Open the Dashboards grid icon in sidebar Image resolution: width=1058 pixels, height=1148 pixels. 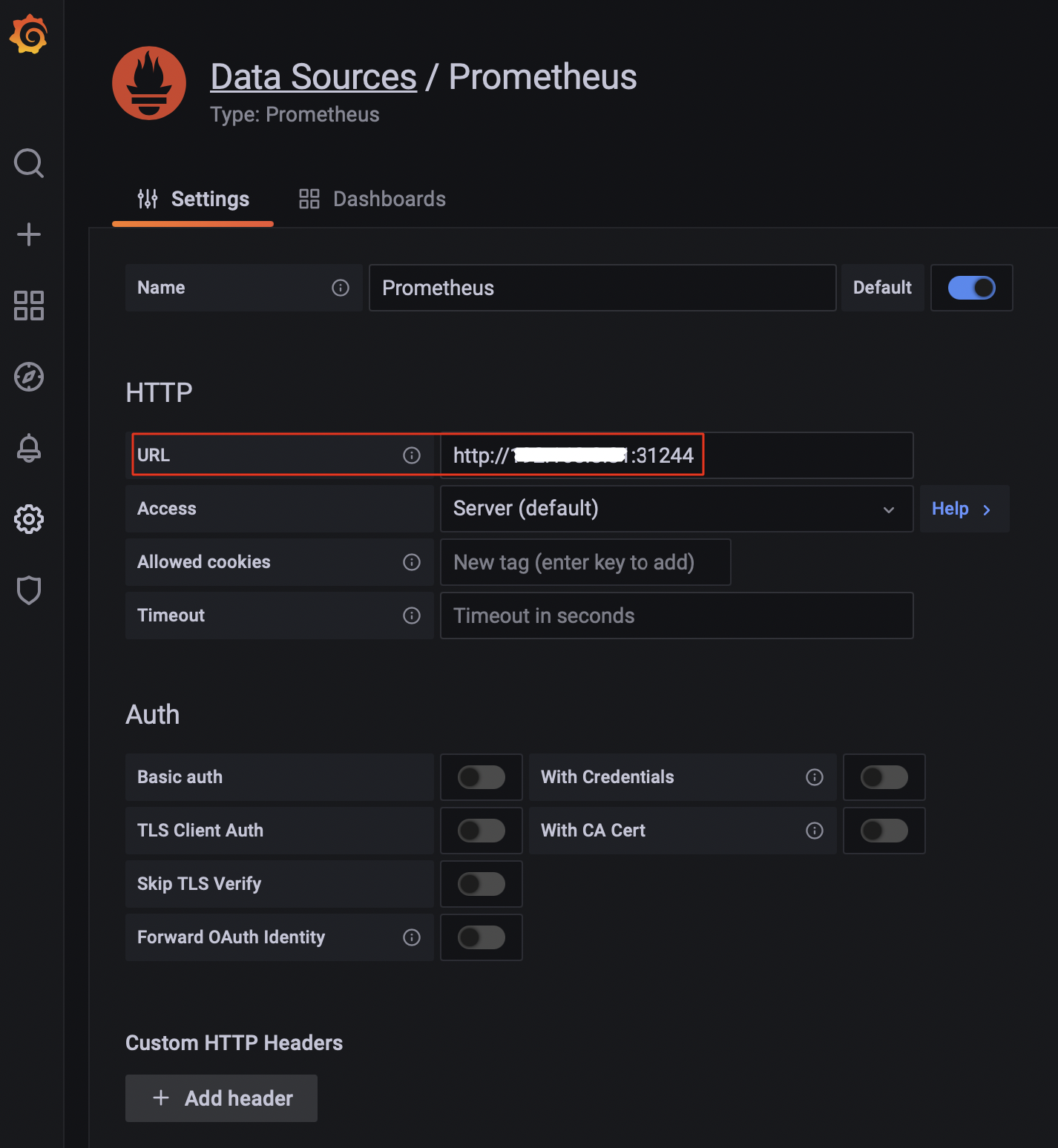(29, 306)
